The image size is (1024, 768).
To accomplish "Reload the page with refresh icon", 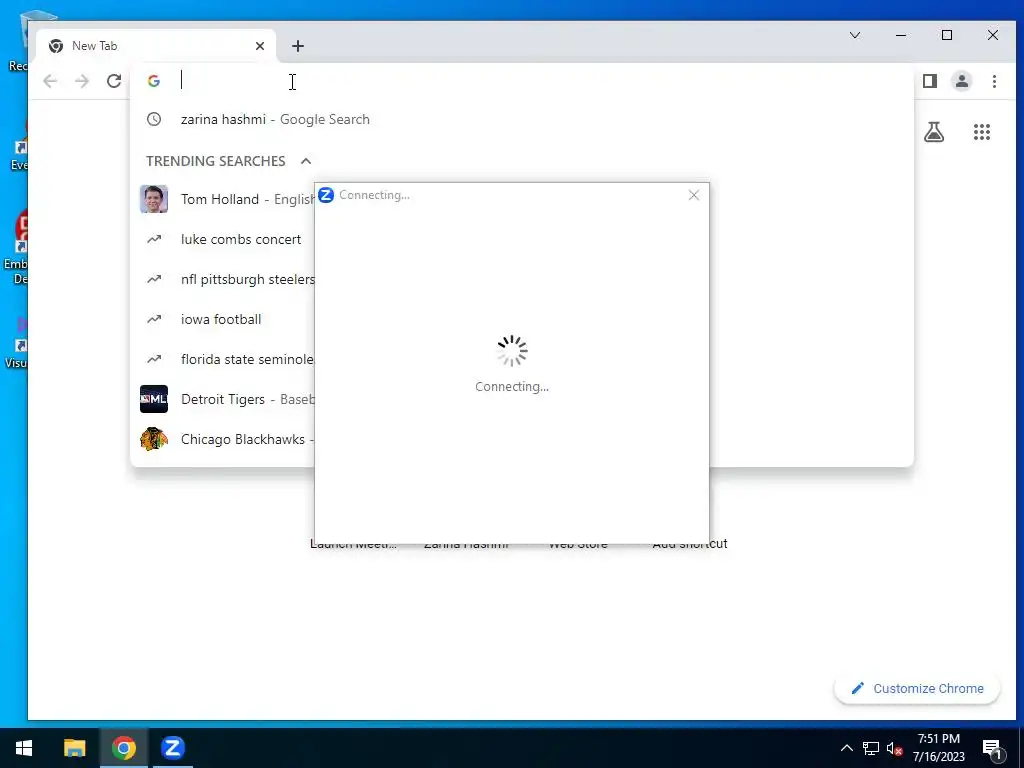I will [114, 81].
